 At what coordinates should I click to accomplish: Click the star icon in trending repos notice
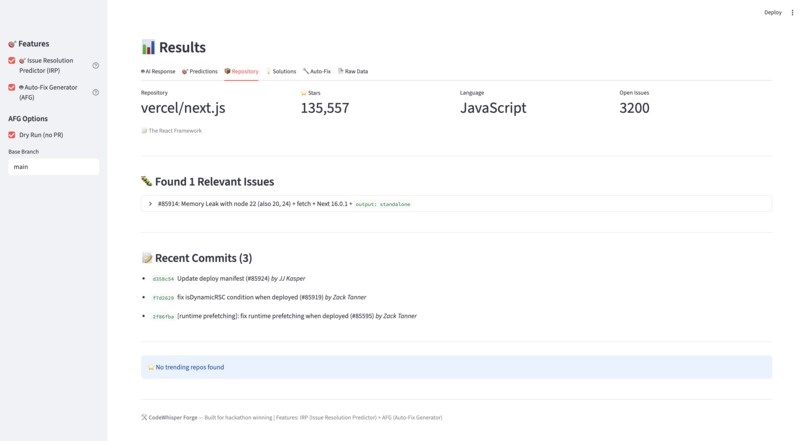click(151, 368)
